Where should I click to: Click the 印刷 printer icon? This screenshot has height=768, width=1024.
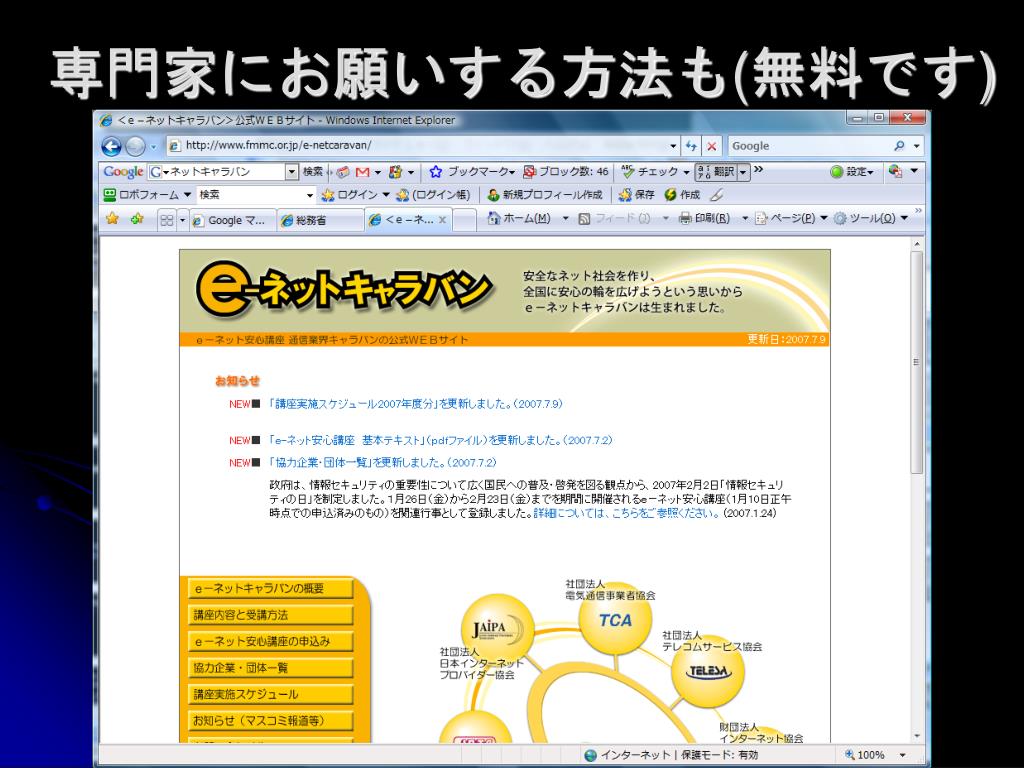pyautogui.click(x=685, y=218)
